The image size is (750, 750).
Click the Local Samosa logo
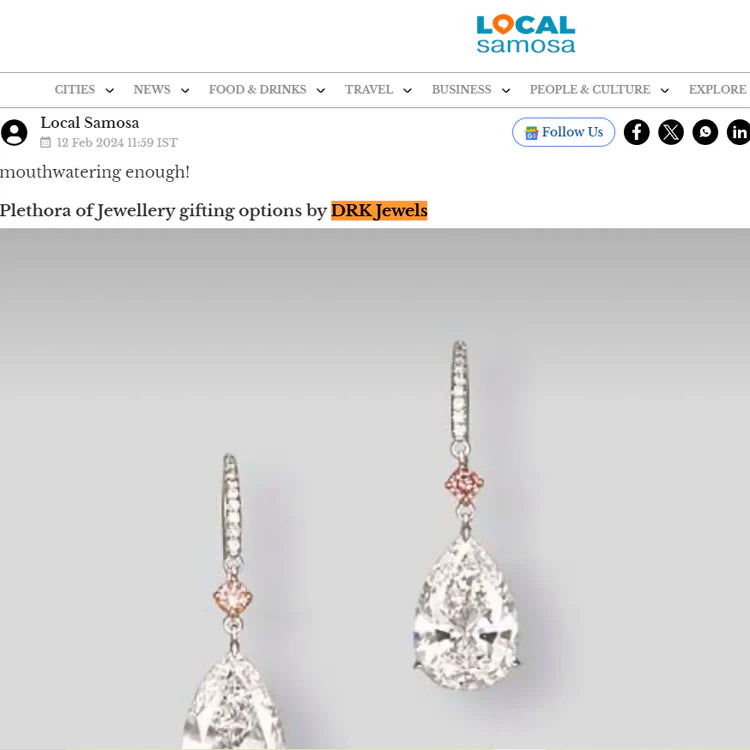coord(525,34)
